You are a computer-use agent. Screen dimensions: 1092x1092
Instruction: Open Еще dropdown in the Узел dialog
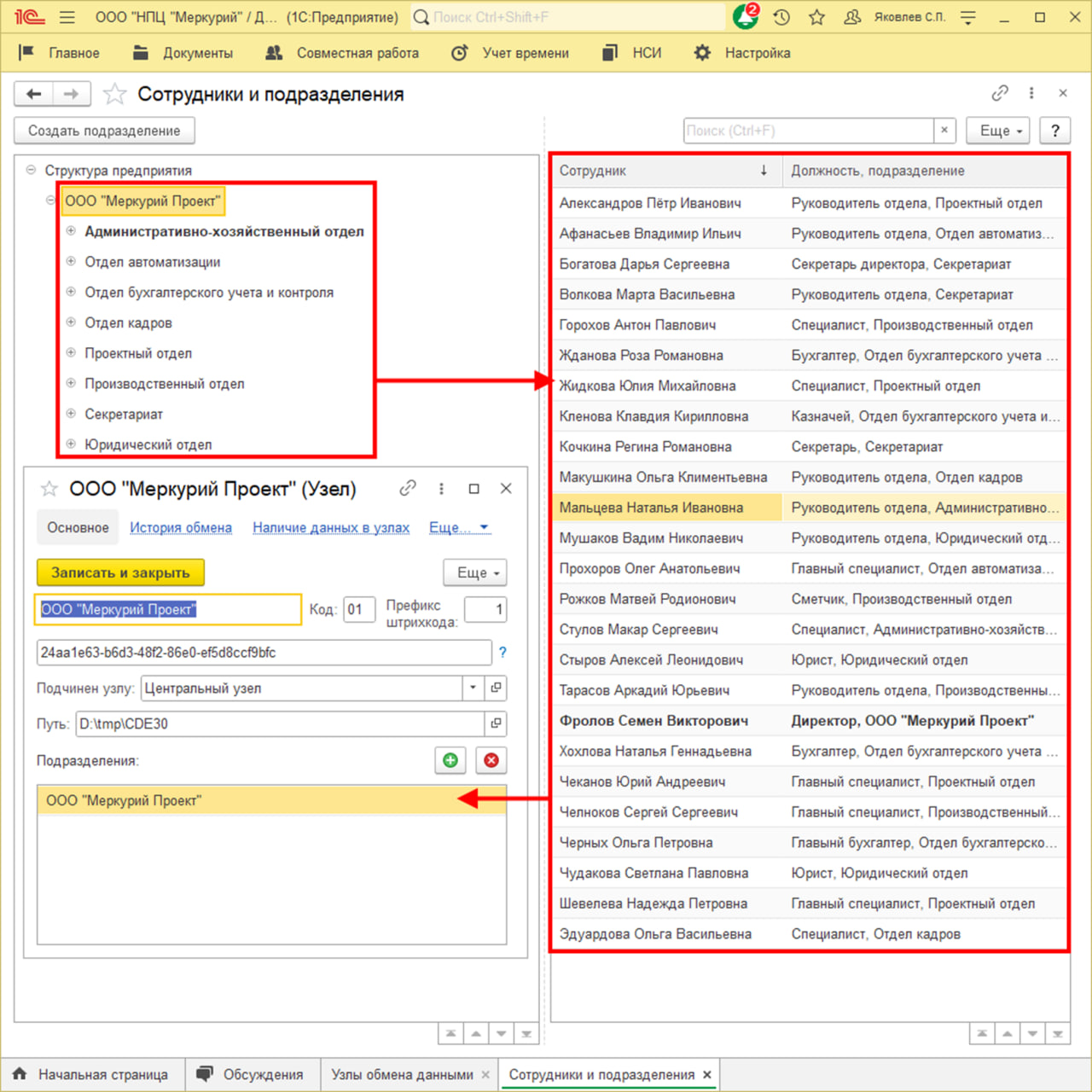coord(475,572)
